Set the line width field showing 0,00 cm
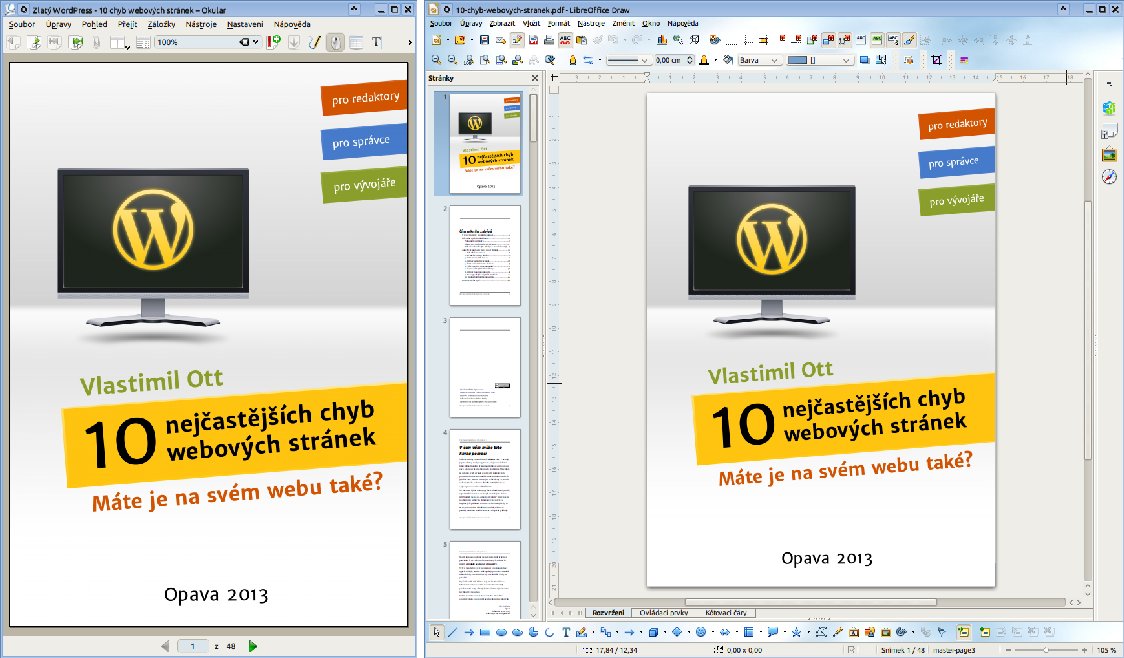Screen dimensions: 1124x658 (675, 60)
